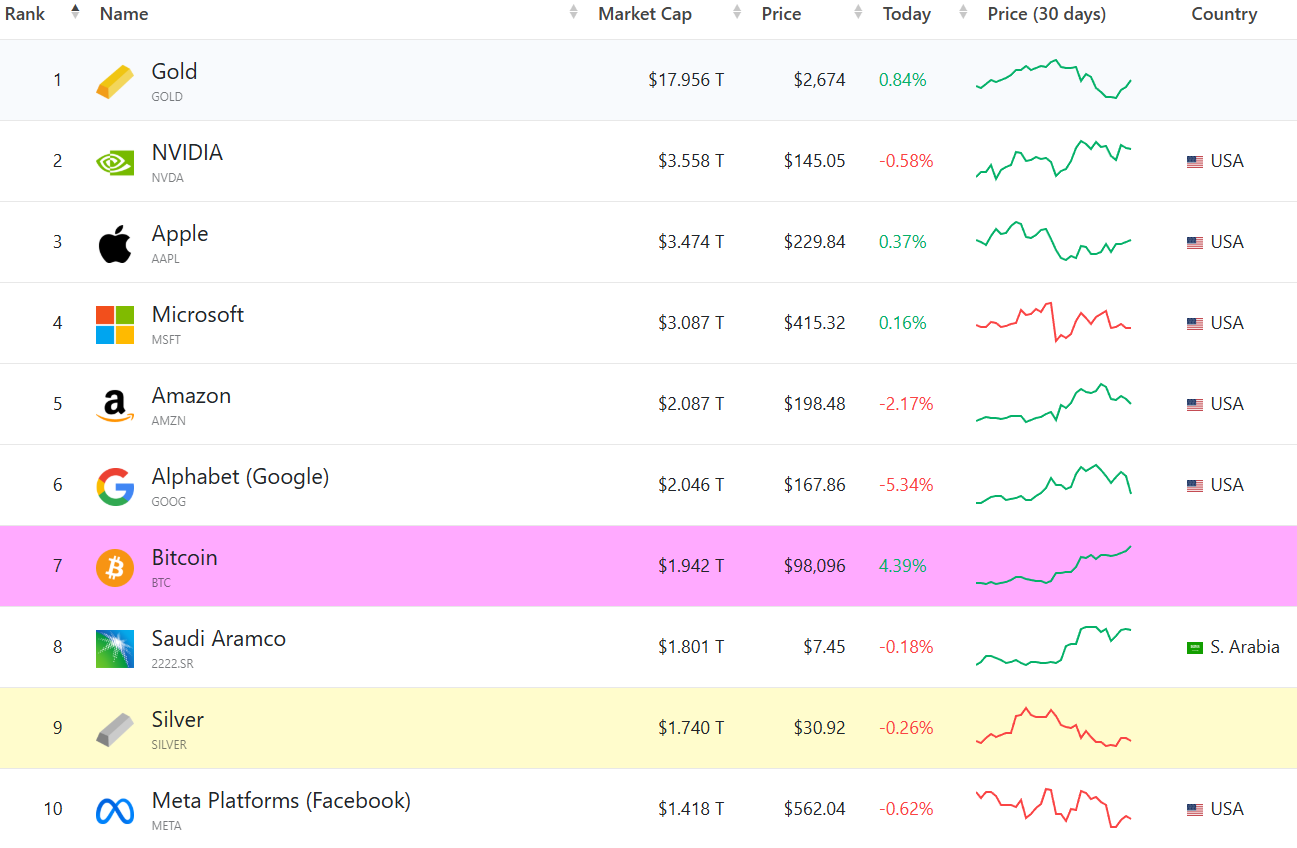
Task: Click the Meta Platforms logo icon
Action: (x=115, y=810)
